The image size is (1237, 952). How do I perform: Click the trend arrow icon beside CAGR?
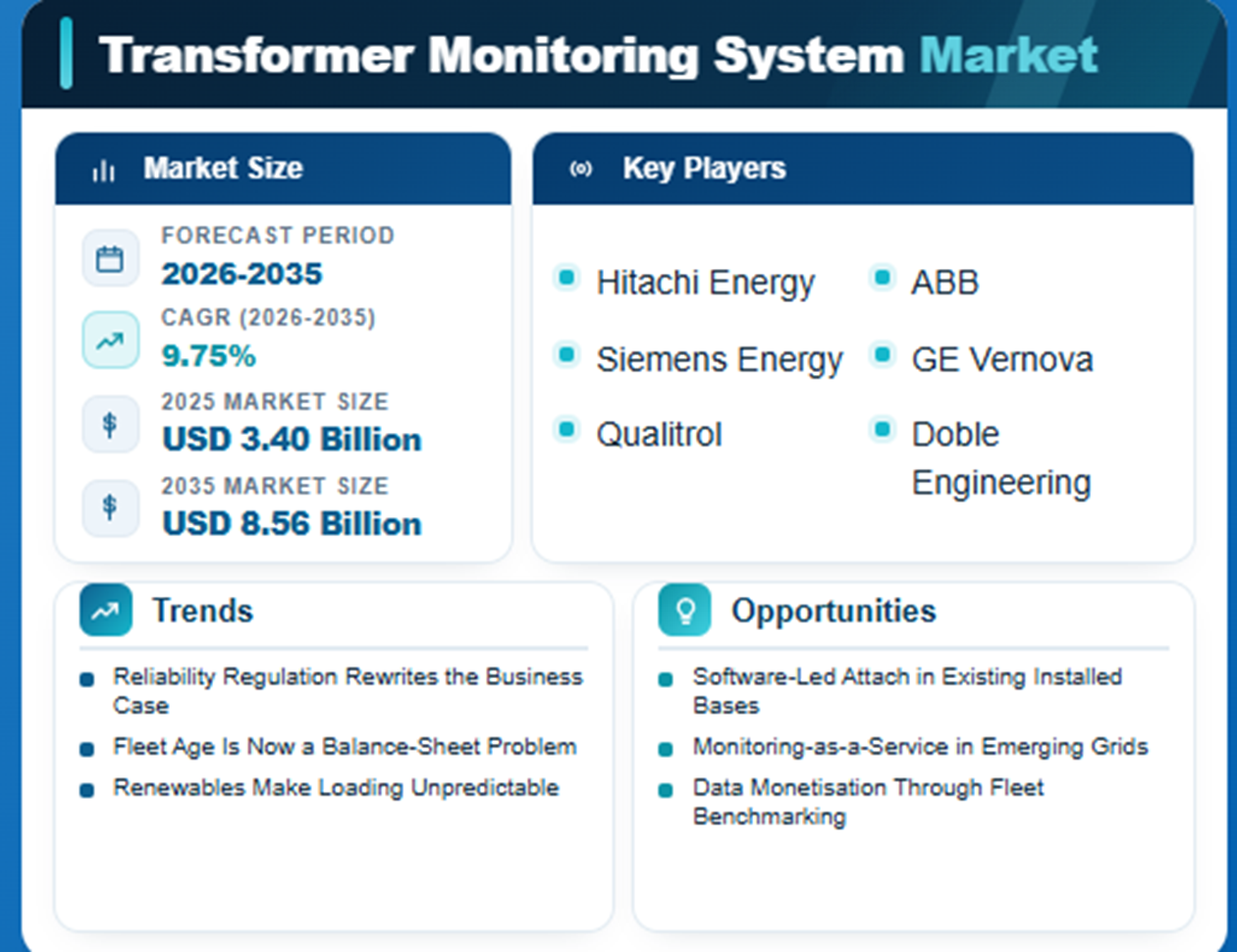pos(110,341)
